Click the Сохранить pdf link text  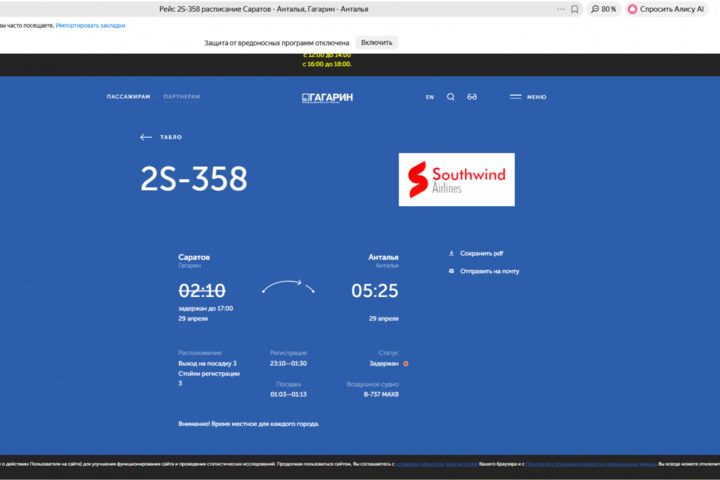(x=481, y=253)
